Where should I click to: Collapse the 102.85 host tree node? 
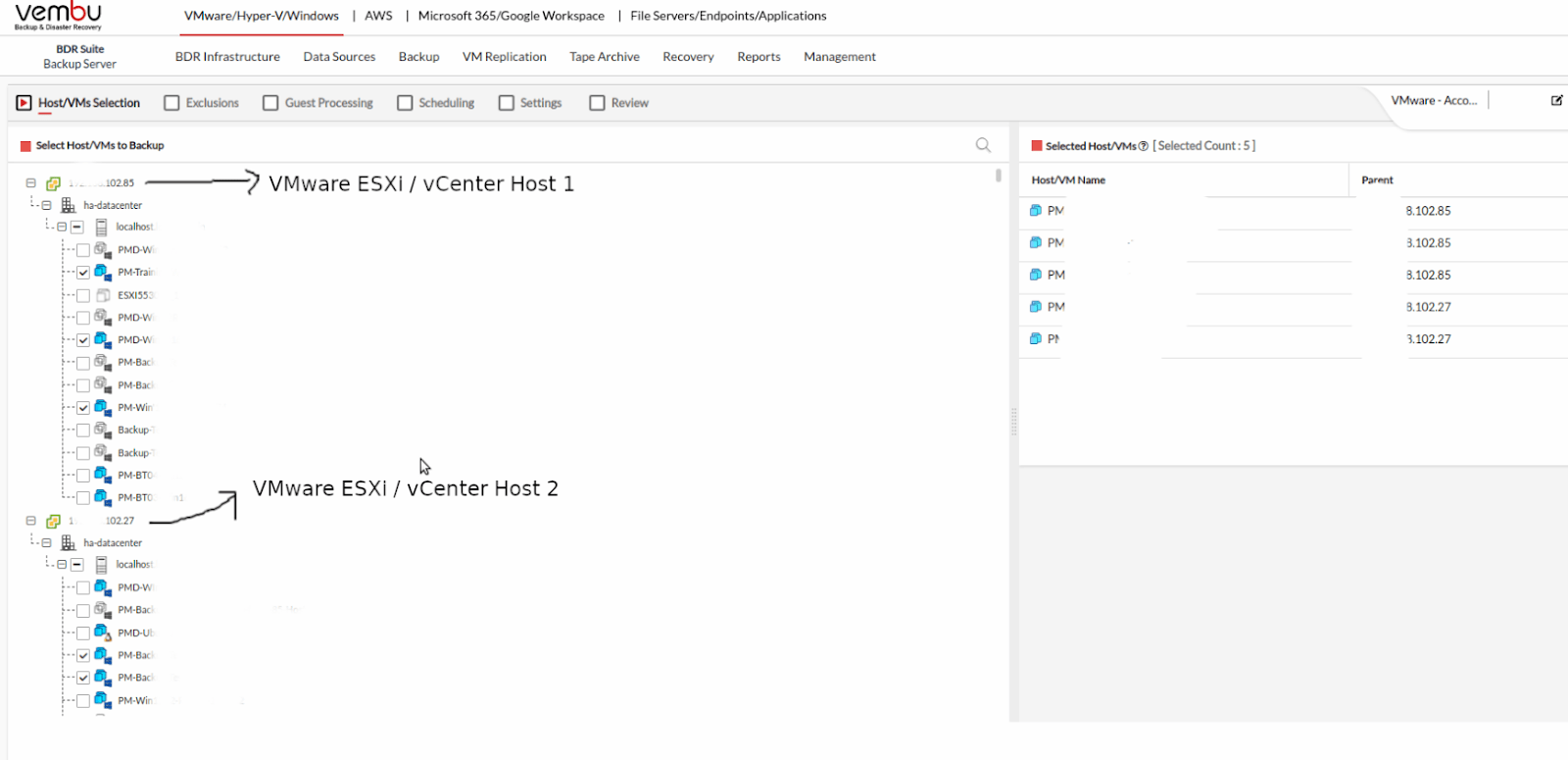pos(30,183)
